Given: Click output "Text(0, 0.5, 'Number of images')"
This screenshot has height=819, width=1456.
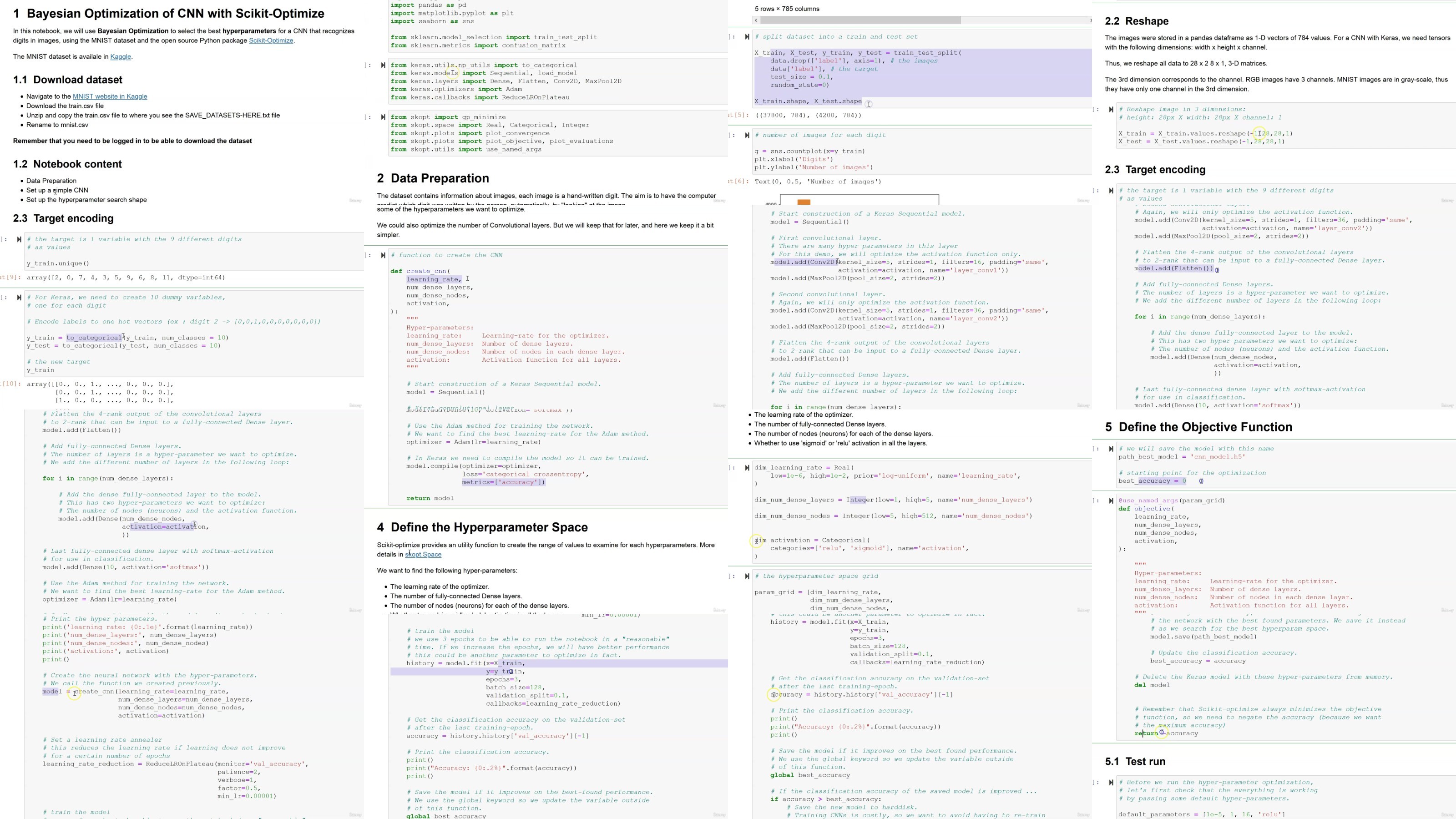Looking at the screenshot, I should click(817, 182).
